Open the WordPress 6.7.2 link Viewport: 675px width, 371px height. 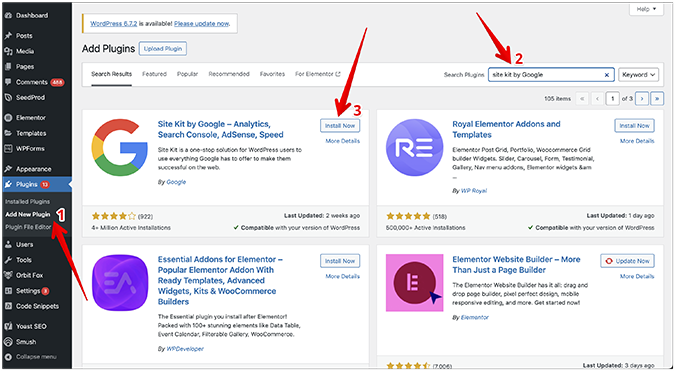pyautogui.click(x=114, y=24)
